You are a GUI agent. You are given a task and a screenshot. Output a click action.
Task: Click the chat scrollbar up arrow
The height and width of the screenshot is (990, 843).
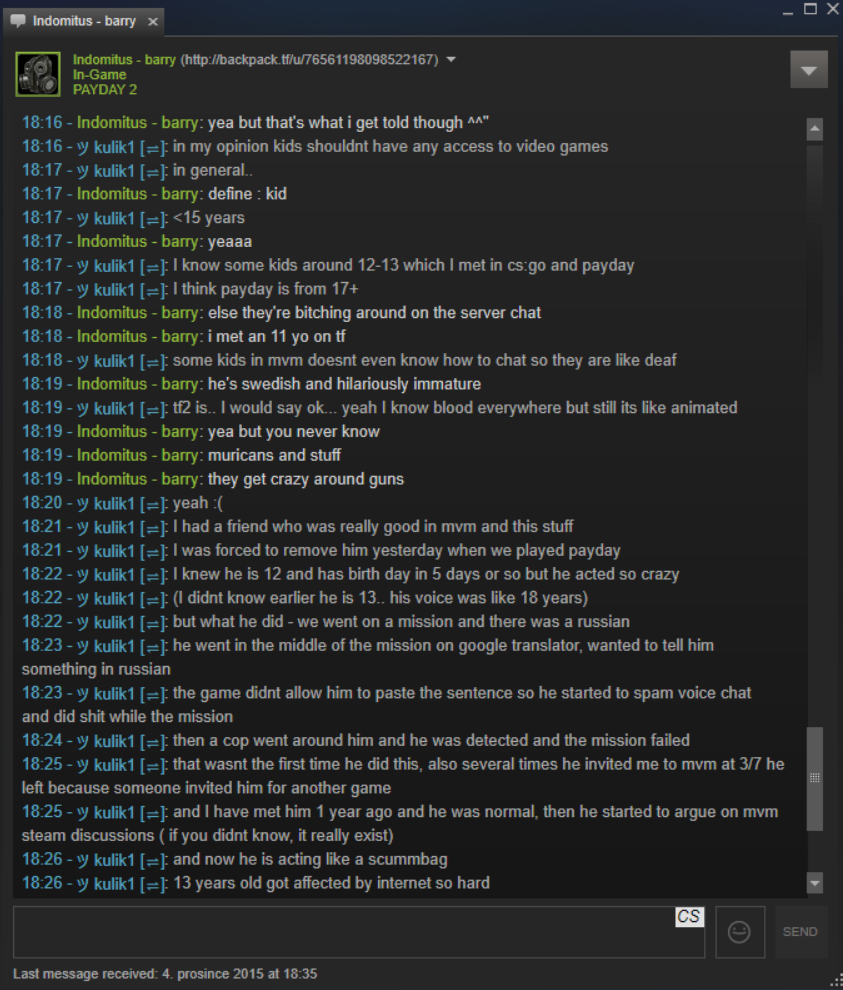[815, 129]
